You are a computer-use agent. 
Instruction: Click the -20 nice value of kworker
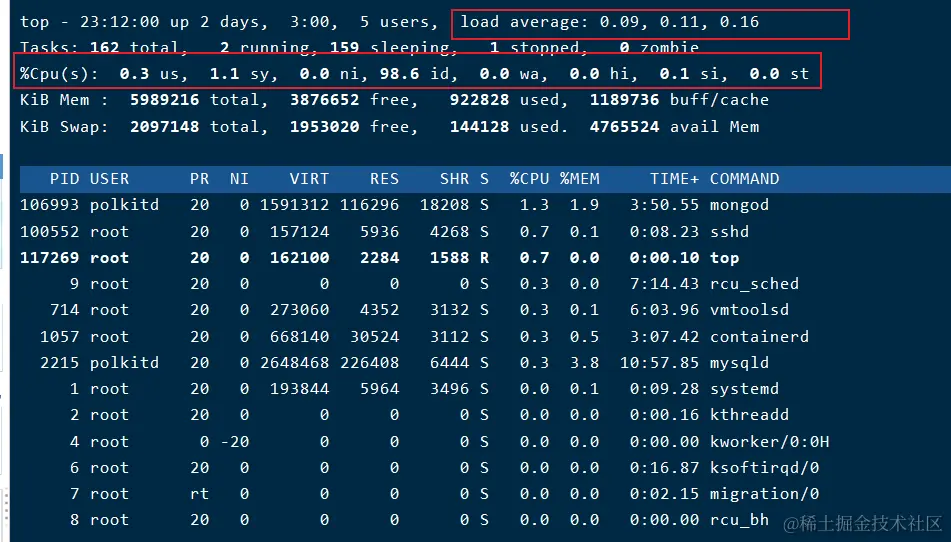[235, 441]
